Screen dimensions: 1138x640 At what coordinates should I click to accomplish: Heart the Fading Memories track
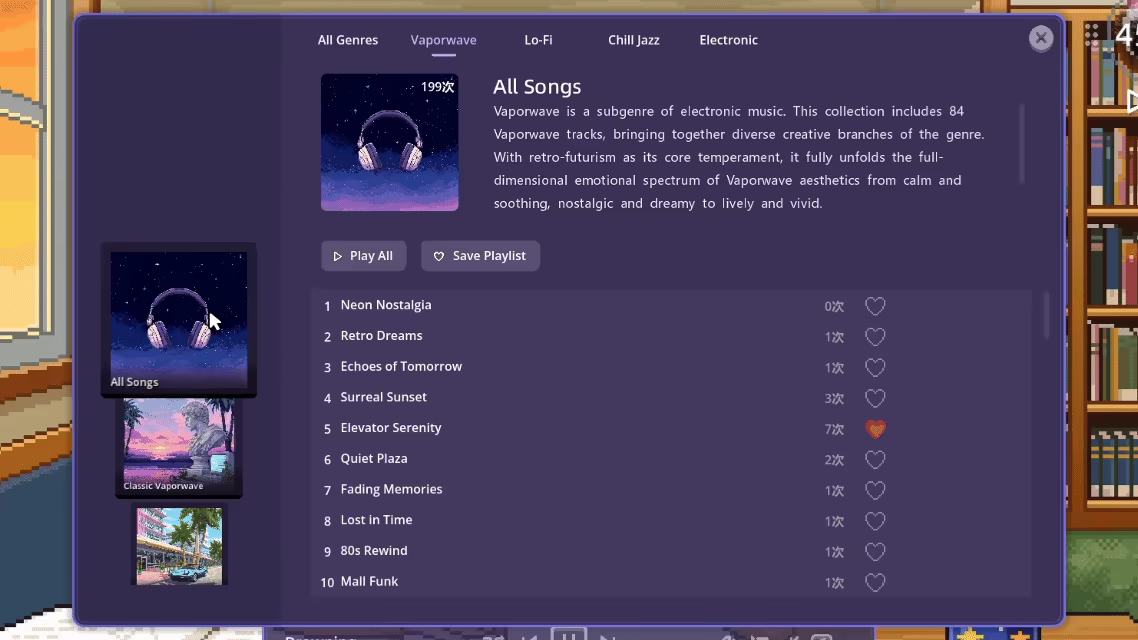click(x=875, y=491)
